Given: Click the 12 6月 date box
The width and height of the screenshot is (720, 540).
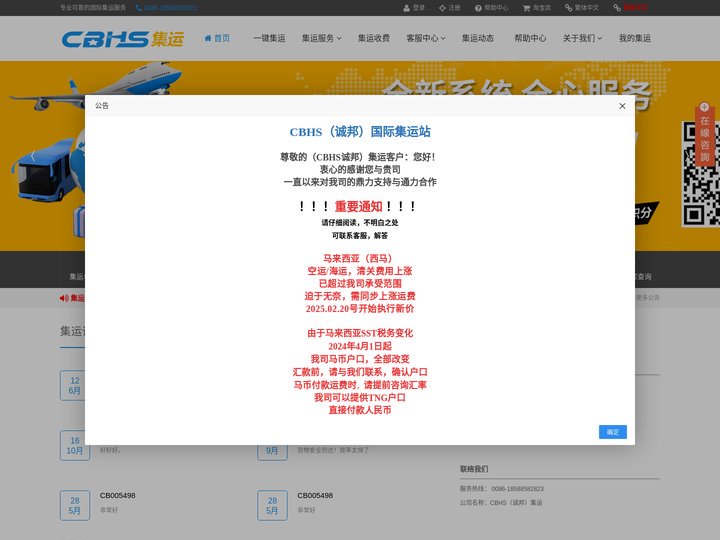Looking at the screenshot, I should [74, 386].
